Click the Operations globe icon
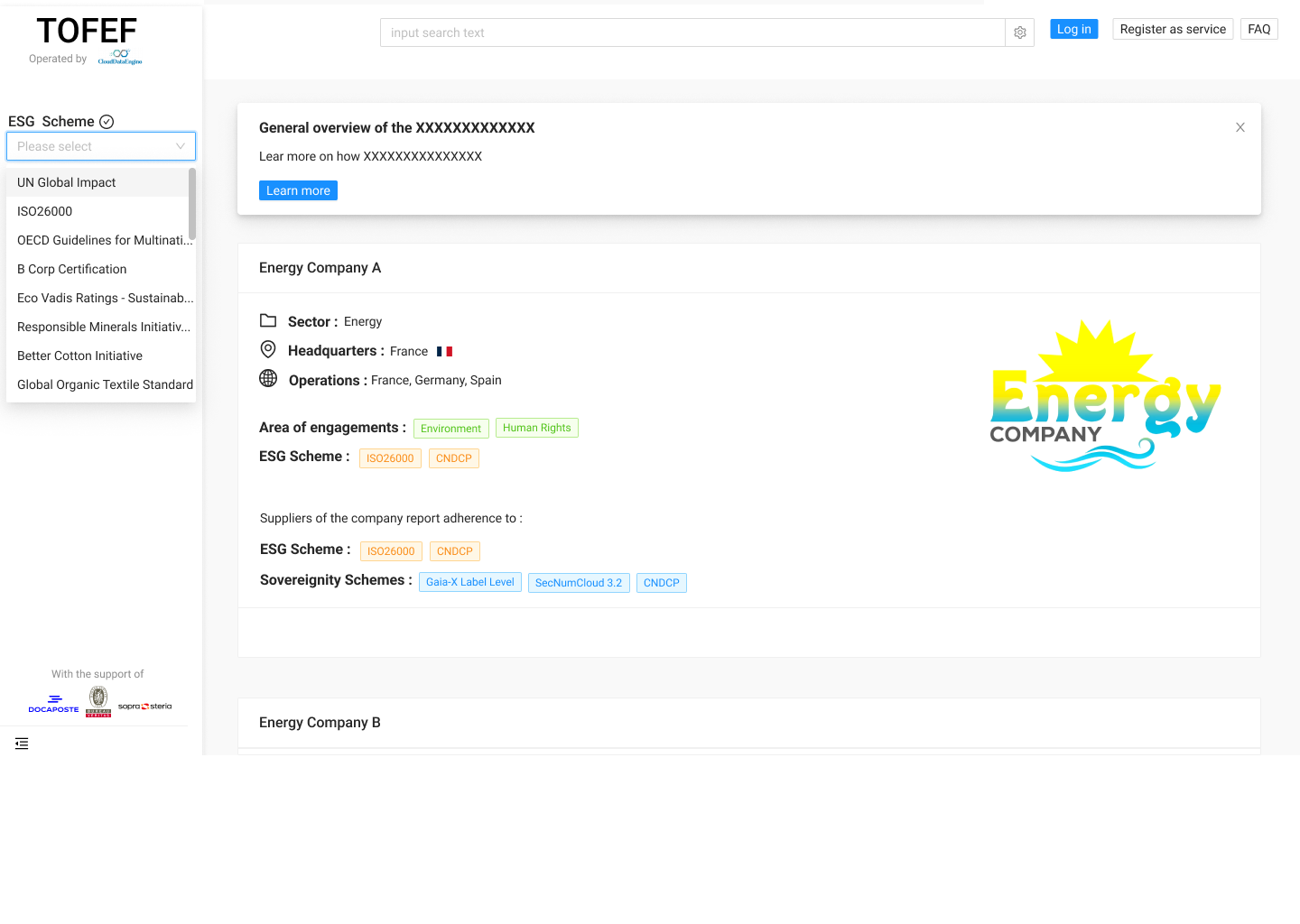This screenshot has width=1300, height=924. [268, 378]
